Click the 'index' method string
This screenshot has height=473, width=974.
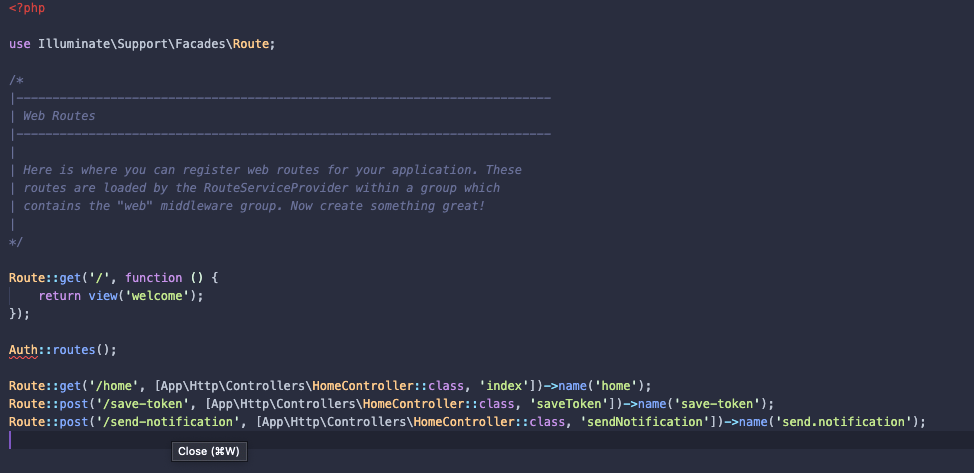point(506,386)
